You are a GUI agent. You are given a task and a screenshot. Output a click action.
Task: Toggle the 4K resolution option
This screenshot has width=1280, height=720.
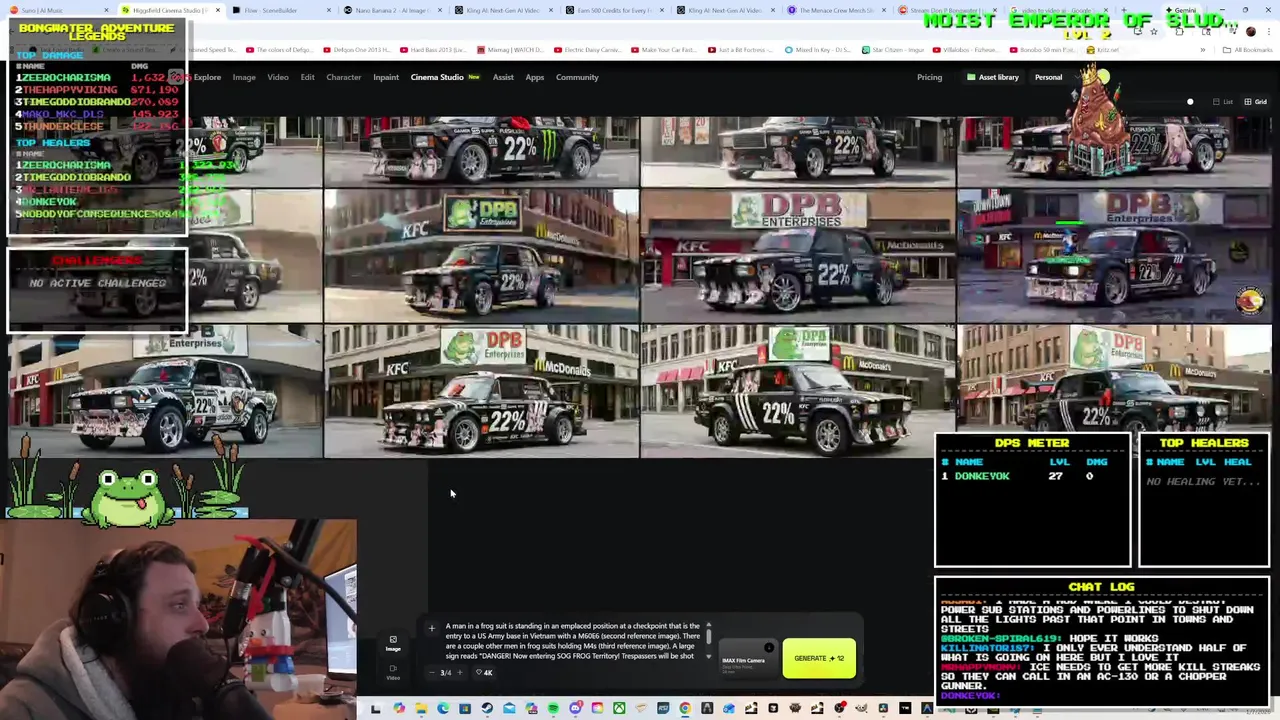coord(484,672)
